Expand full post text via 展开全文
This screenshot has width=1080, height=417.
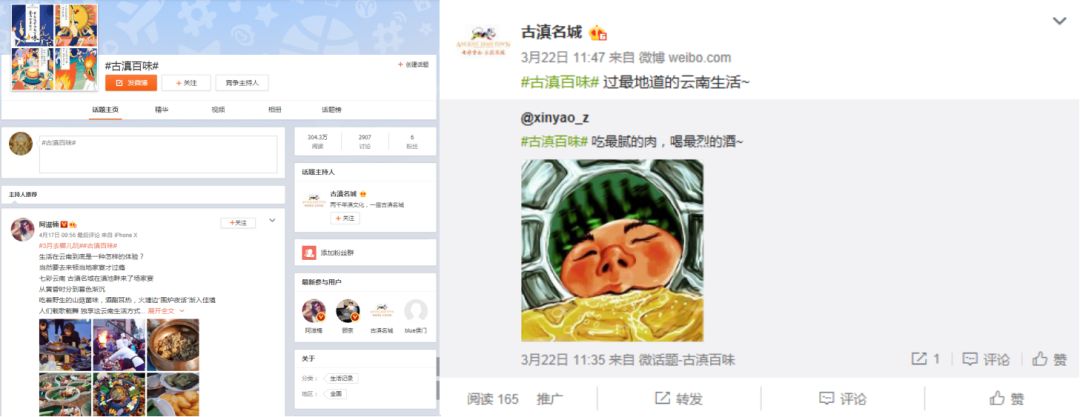165,311
